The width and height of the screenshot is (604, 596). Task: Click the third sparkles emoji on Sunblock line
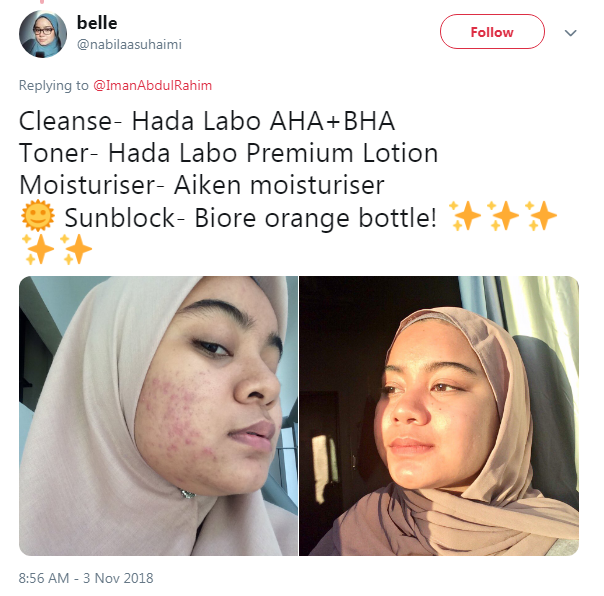541,216
